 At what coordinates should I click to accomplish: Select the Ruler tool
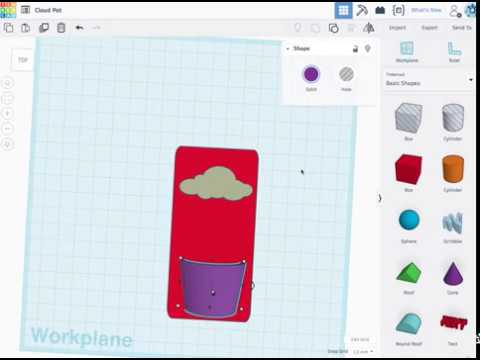pos(454,52)
